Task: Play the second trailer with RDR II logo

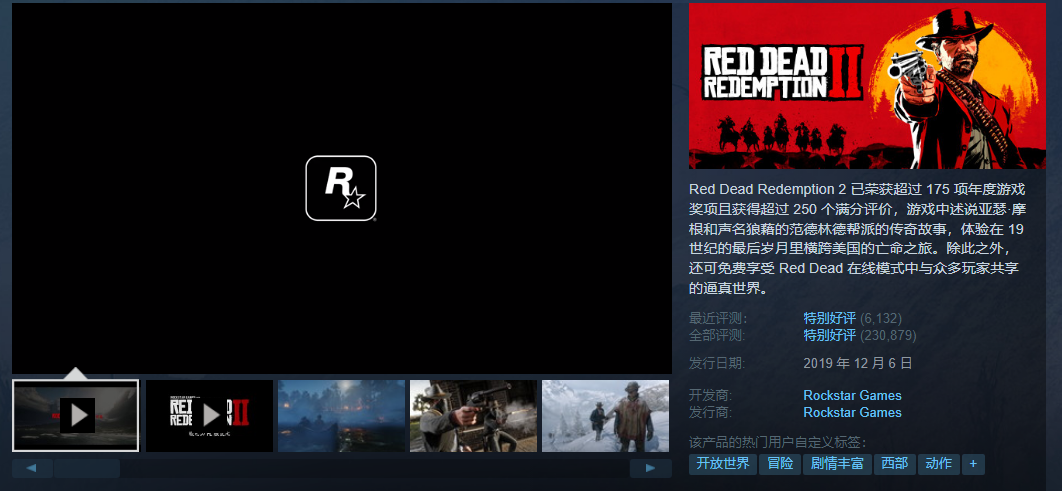Action: coord(209,415)
